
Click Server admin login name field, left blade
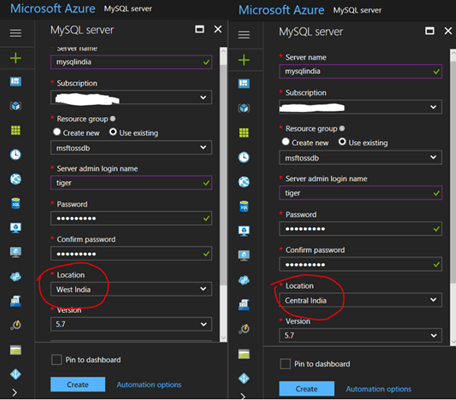click(131, 183)
